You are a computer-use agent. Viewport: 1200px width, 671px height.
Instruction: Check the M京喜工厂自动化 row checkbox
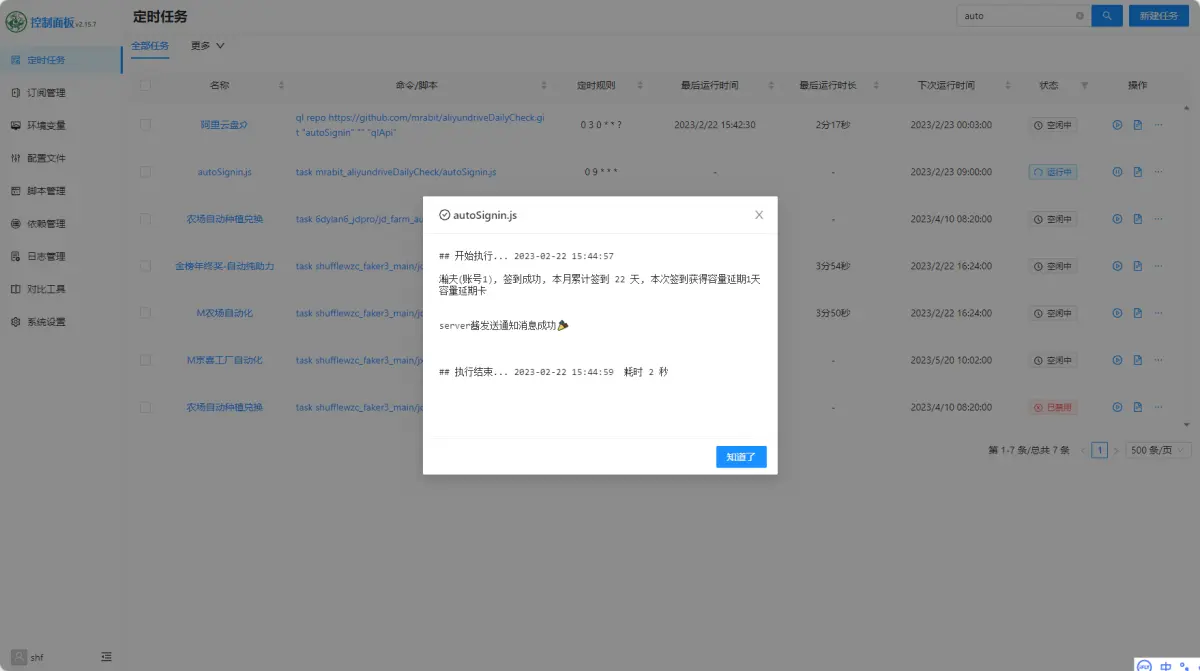click(x=145, y=360)
